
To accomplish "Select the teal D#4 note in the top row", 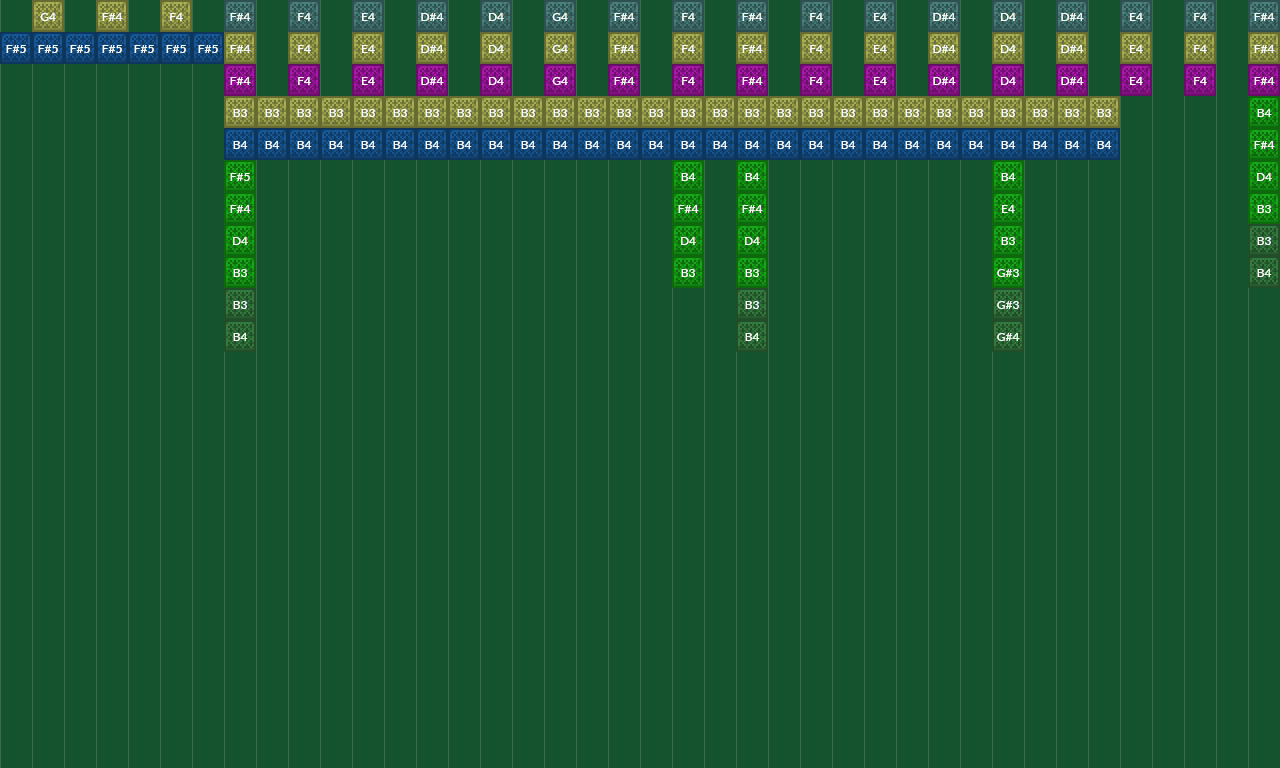I will coord(432,17).
